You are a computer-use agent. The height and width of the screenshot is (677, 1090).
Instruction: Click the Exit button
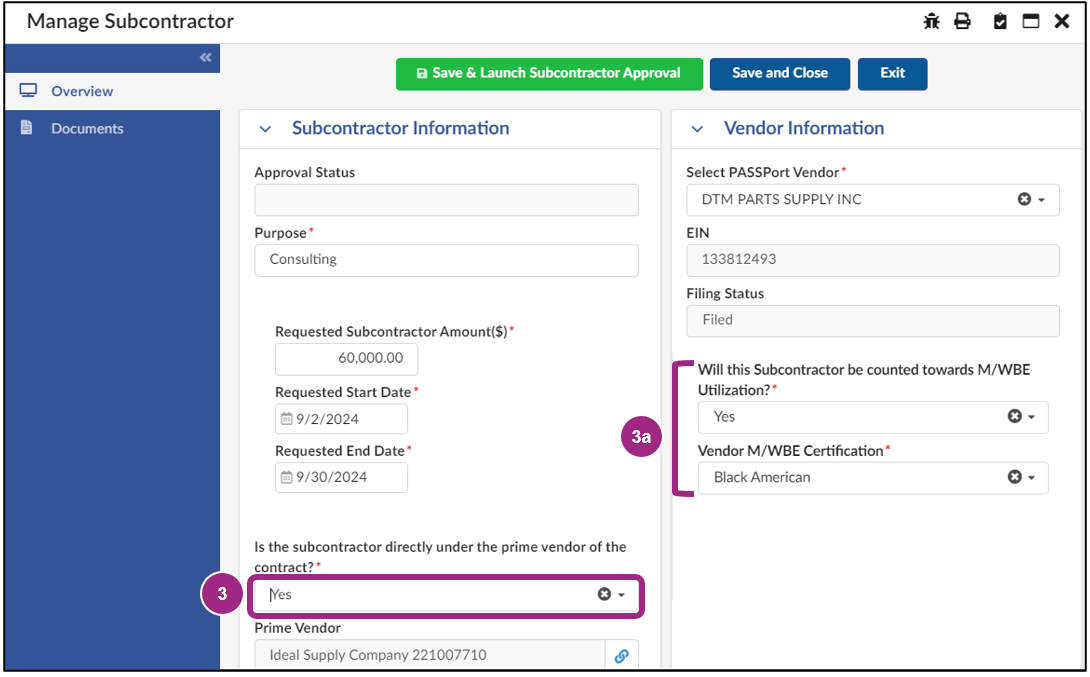click(x=892, y=73)
